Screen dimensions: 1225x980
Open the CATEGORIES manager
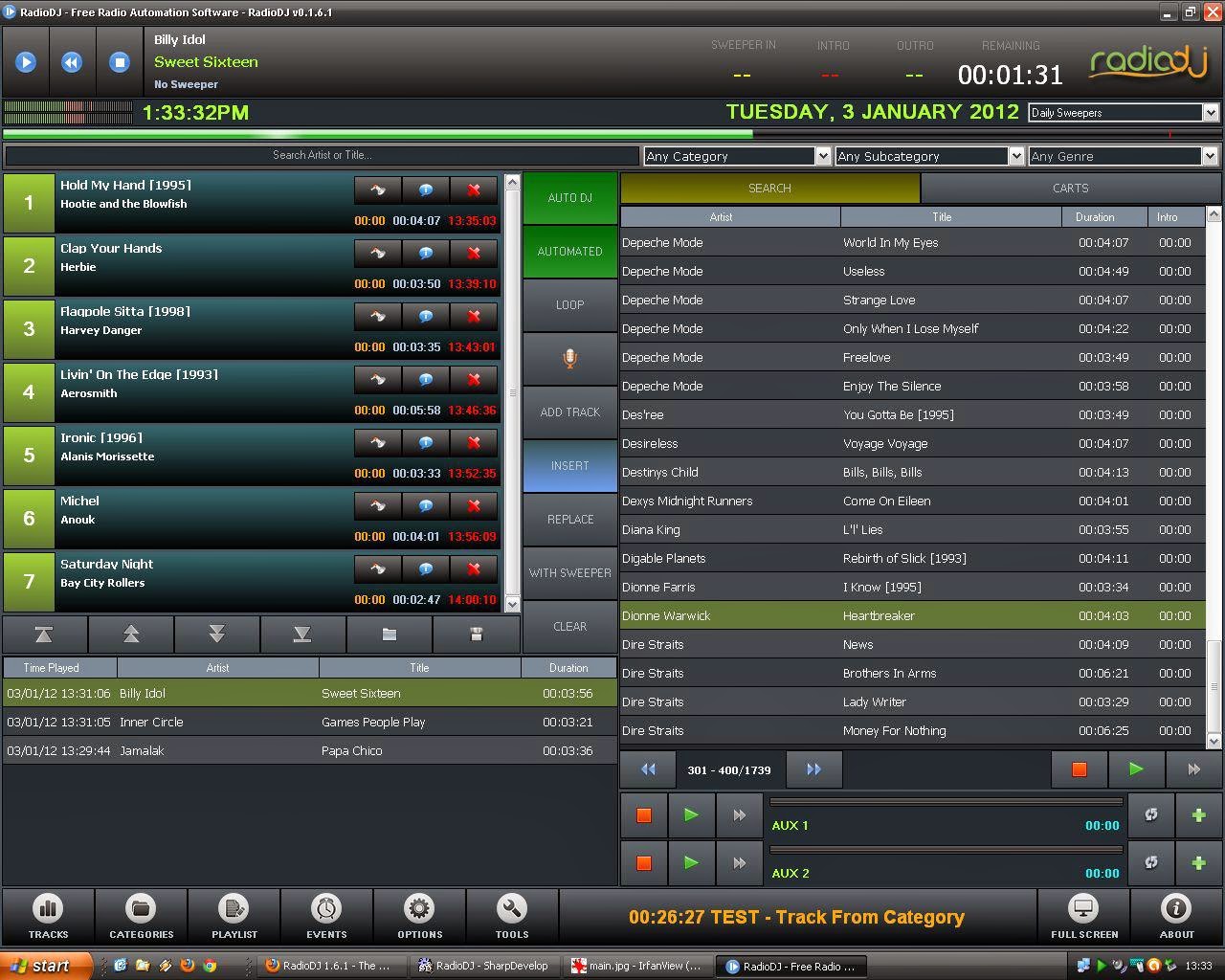point(141,916)
